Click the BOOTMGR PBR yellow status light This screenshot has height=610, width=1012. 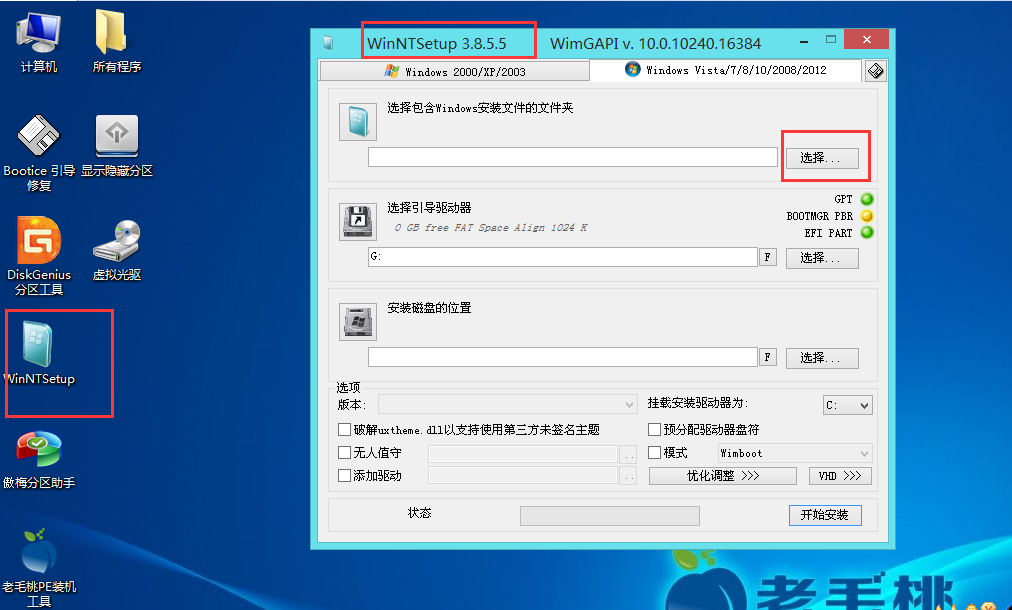point(867,216)
